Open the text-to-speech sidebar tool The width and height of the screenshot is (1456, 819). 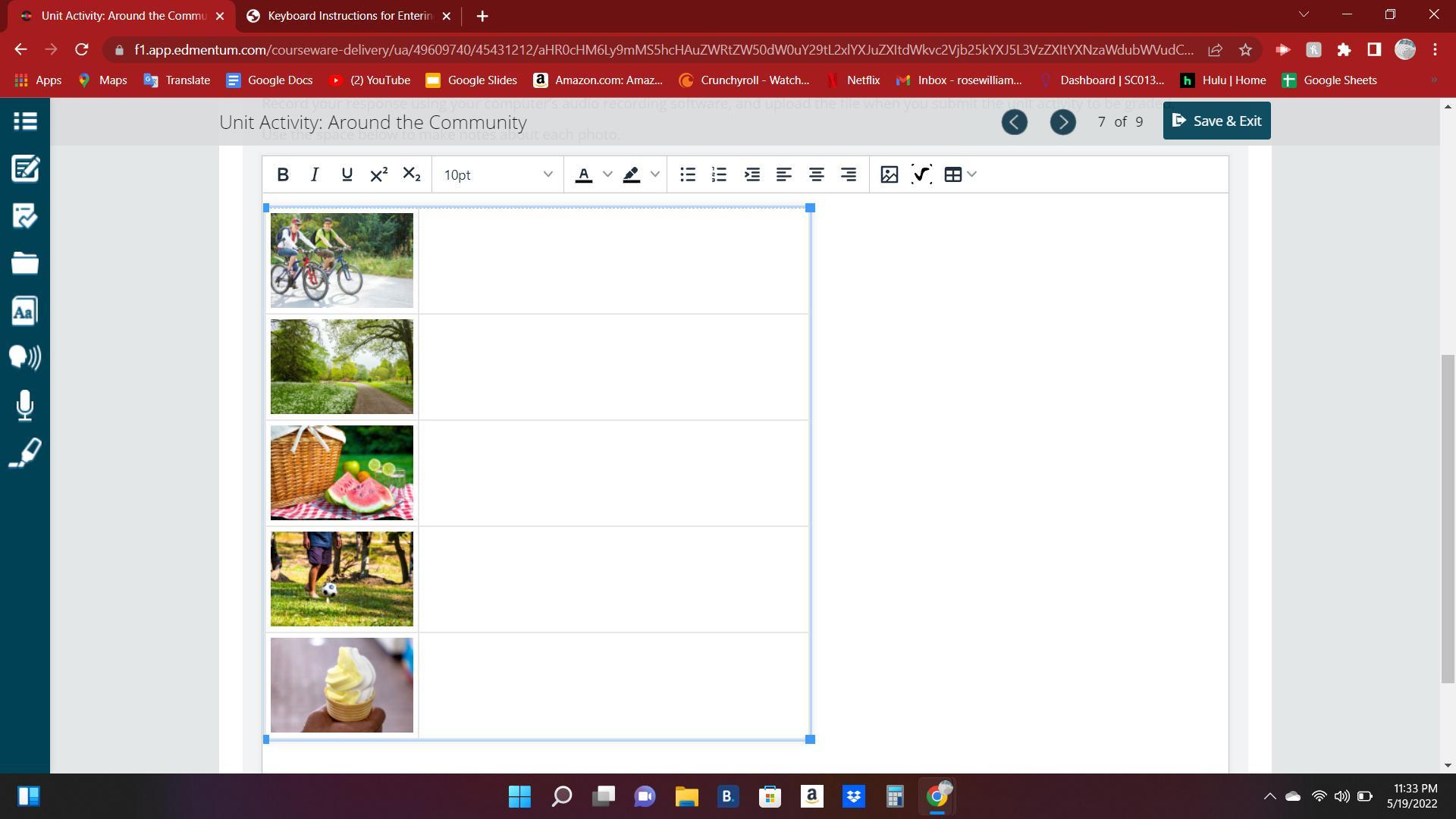coord(24,357)
